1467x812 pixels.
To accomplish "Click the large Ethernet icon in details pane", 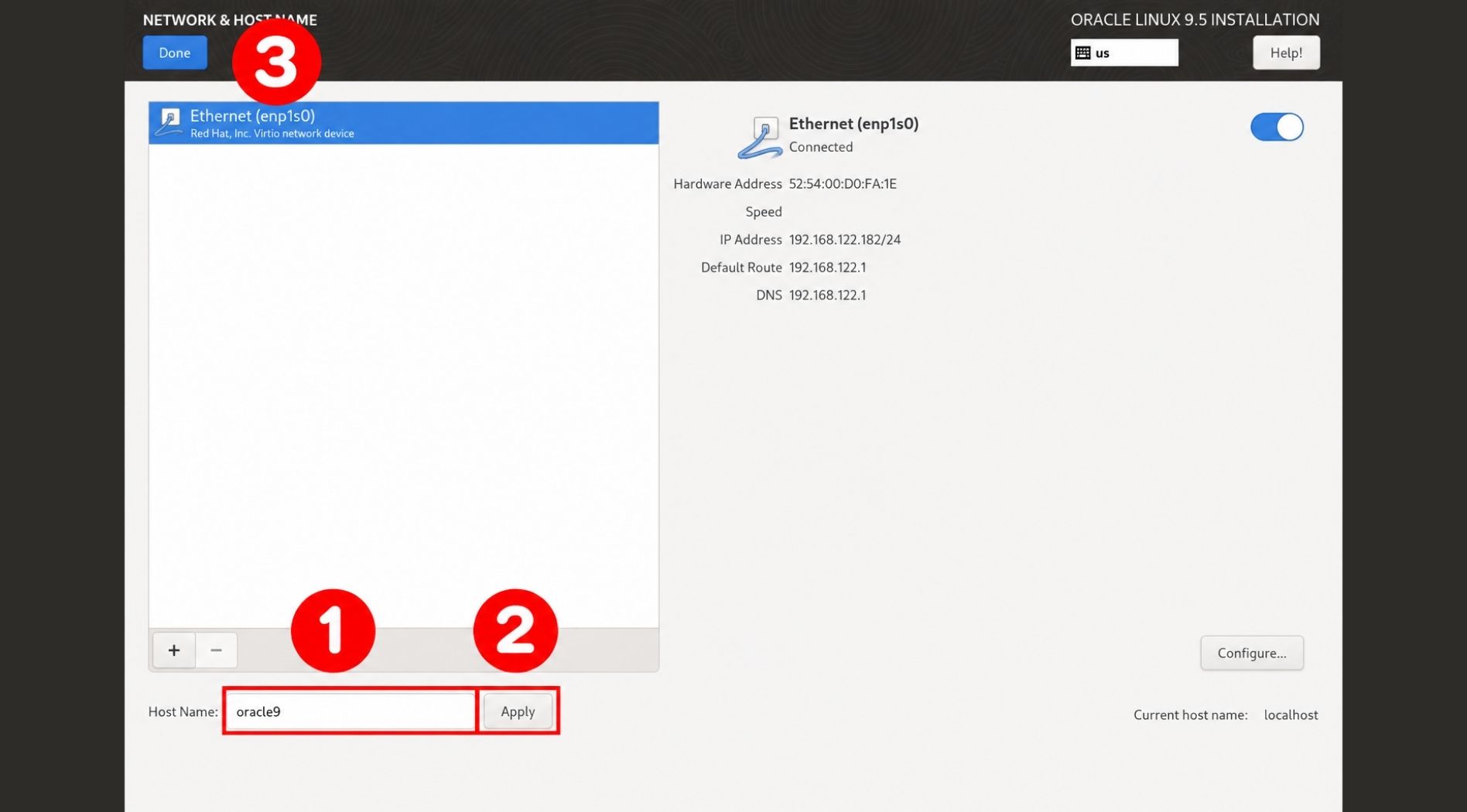I will [x=761, y=138].
